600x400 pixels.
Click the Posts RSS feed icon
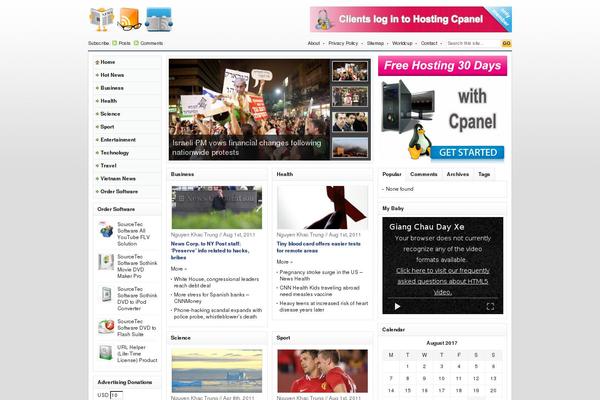[114, 43]
